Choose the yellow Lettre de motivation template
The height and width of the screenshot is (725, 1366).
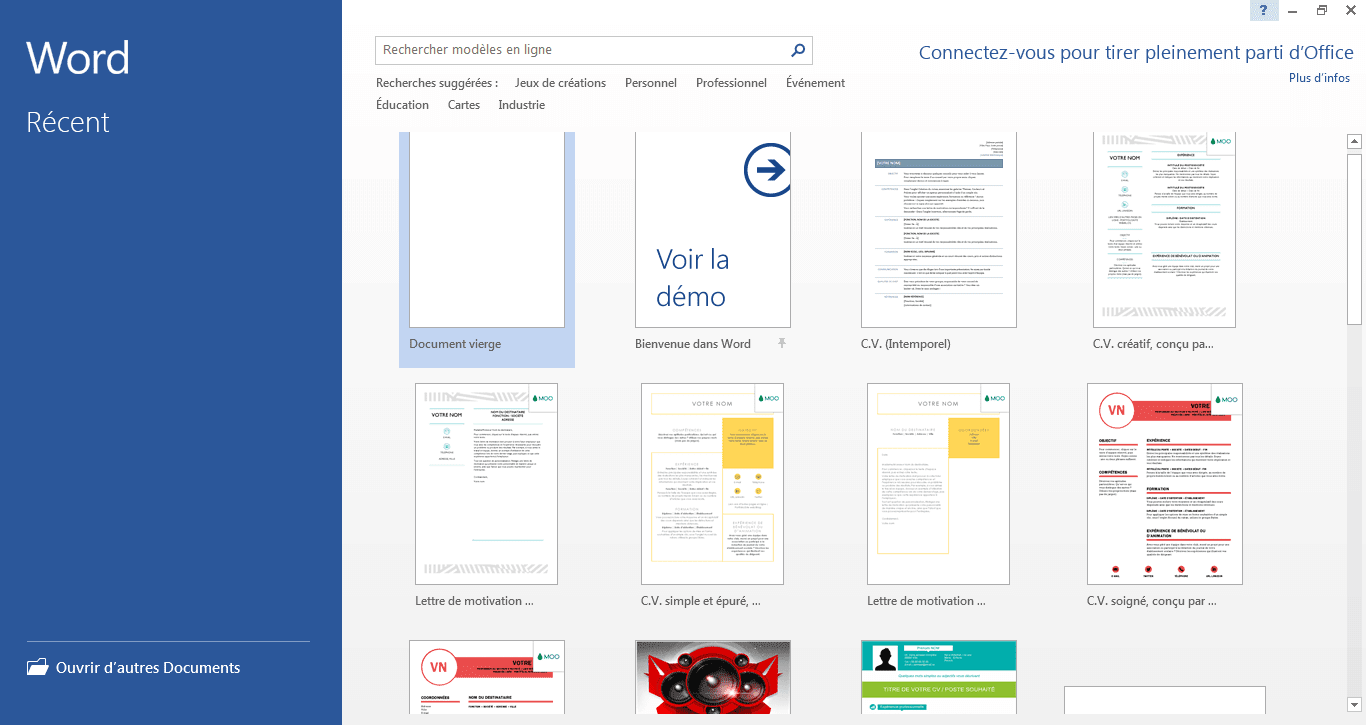939,484
